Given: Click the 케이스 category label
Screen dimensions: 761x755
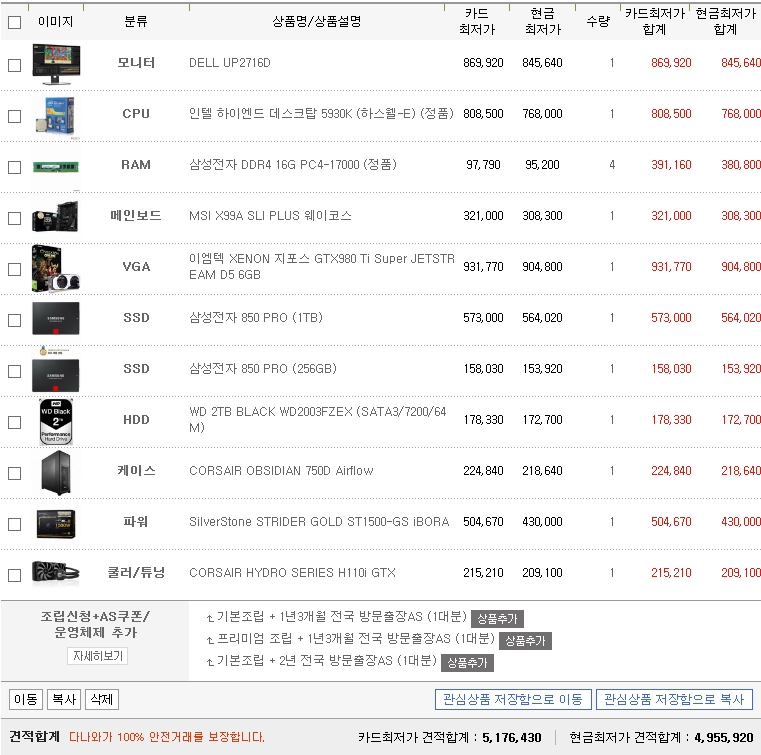Looking at the screenshot, I should [136, 470].
